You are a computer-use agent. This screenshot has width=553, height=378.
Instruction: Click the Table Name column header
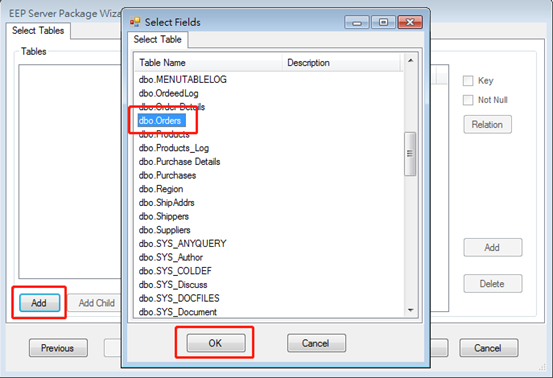click(x=209, y=63)
